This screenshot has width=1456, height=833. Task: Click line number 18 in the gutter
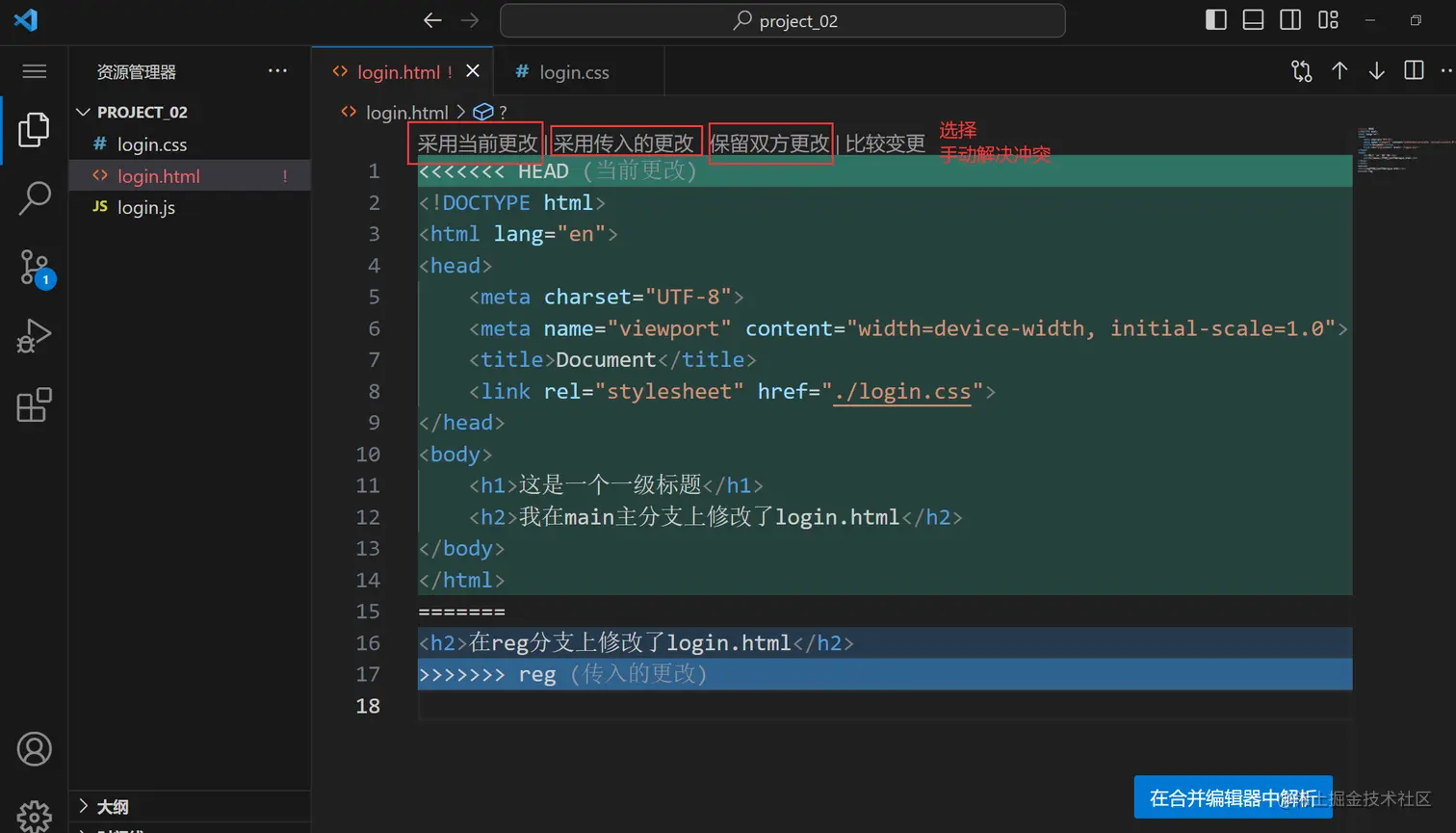368,706
